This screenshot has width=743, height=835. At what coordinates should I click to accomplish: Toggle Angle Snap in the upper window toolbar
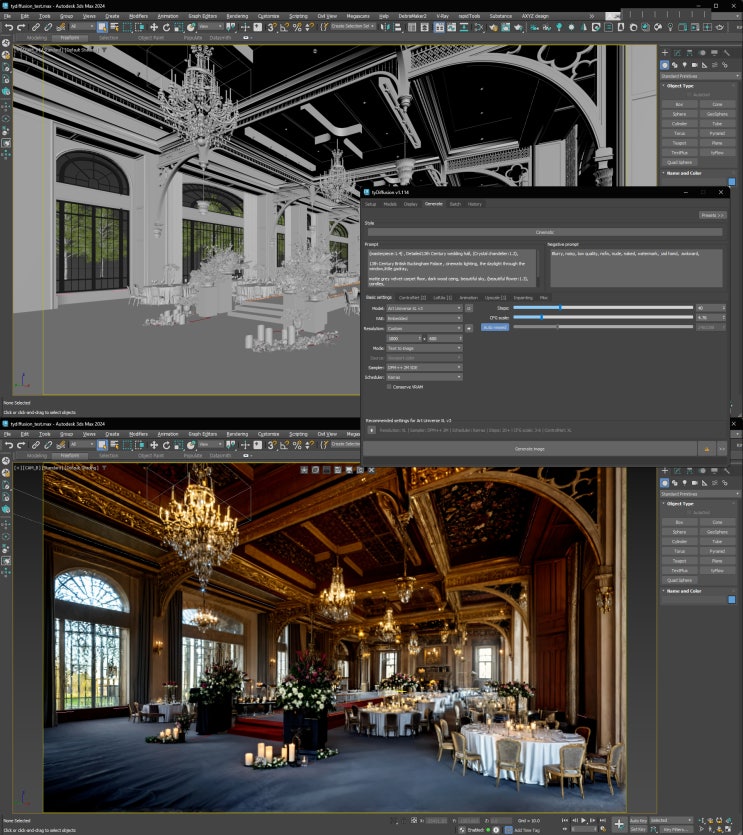[x=284, y=27]
